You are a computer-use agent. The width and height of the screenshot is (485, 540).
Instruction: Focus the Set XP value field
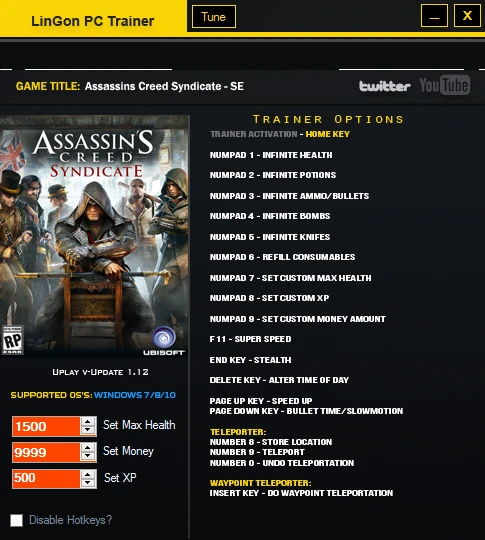pyautogui.click(x=46, y=478)
